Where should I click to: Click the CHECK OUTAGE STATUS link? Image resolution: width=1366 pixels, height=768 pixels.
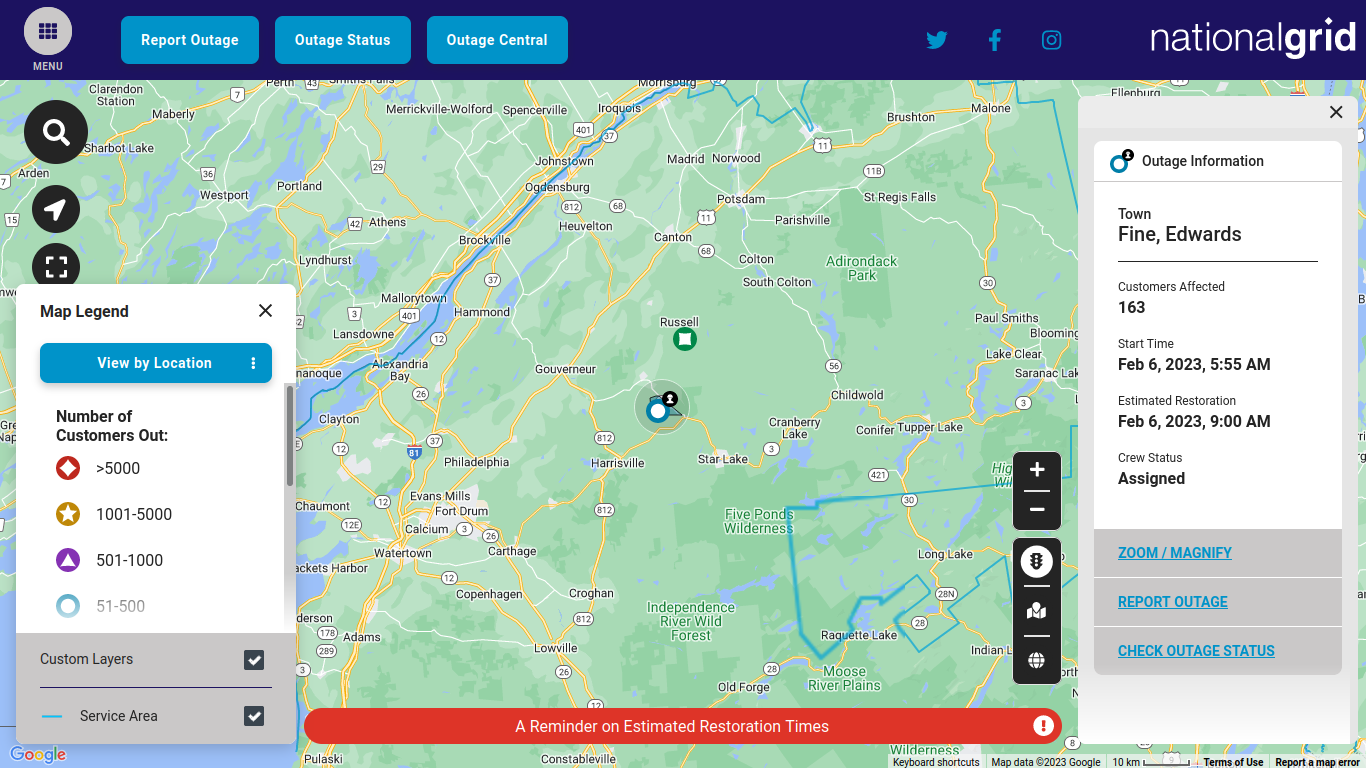click(1196, 651)
